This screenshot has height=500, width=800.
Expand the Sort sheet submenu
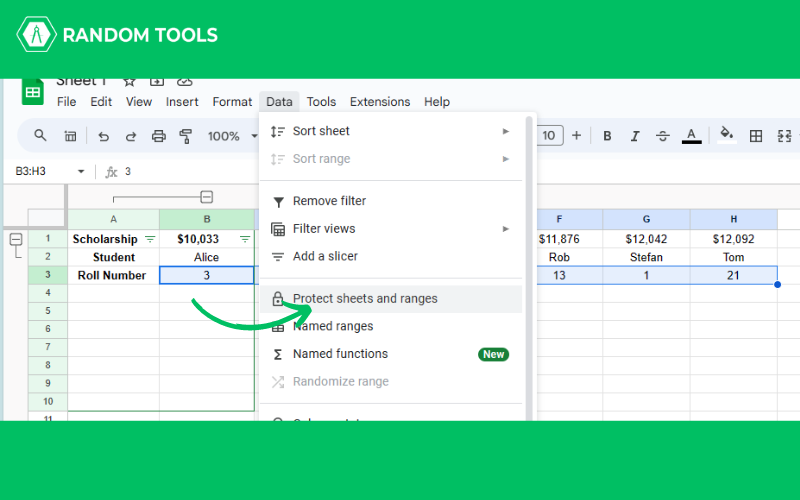point(391,131)
